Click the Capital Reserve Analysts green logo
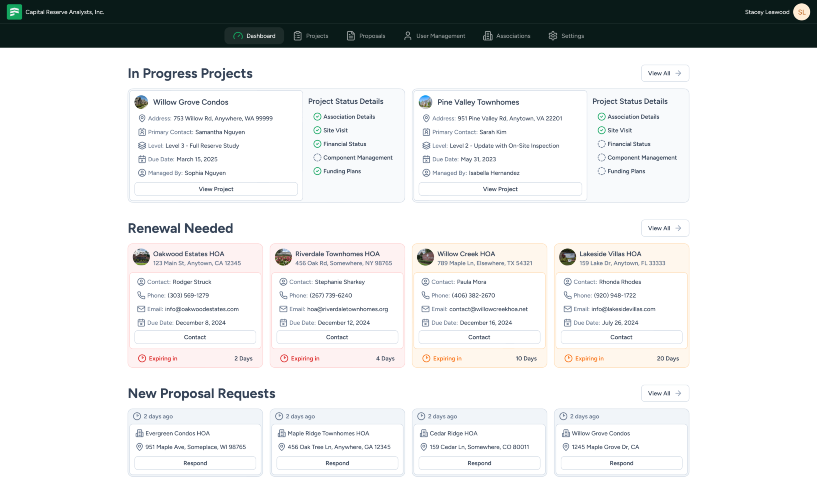Image resolution: width=817 pixels, height=500 pixels. click(14, 11)
